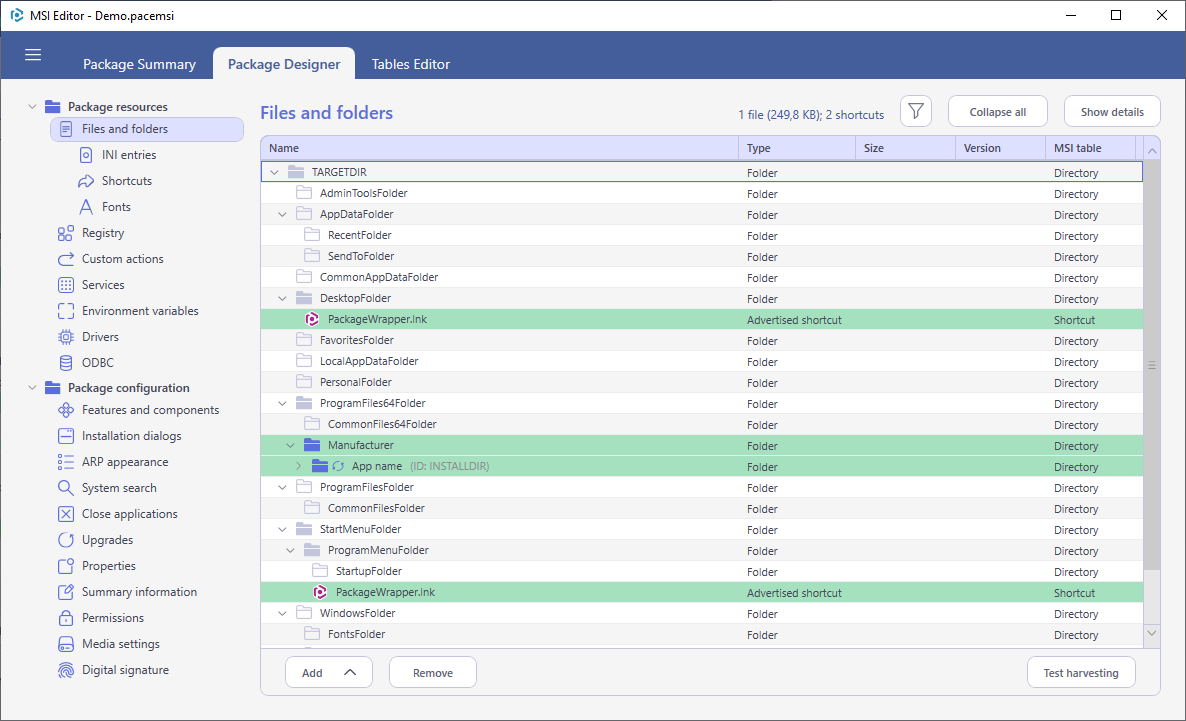This screenshot has width=1186, height=721.
Task: Sort by the Type column header
Action: (797, 148)
